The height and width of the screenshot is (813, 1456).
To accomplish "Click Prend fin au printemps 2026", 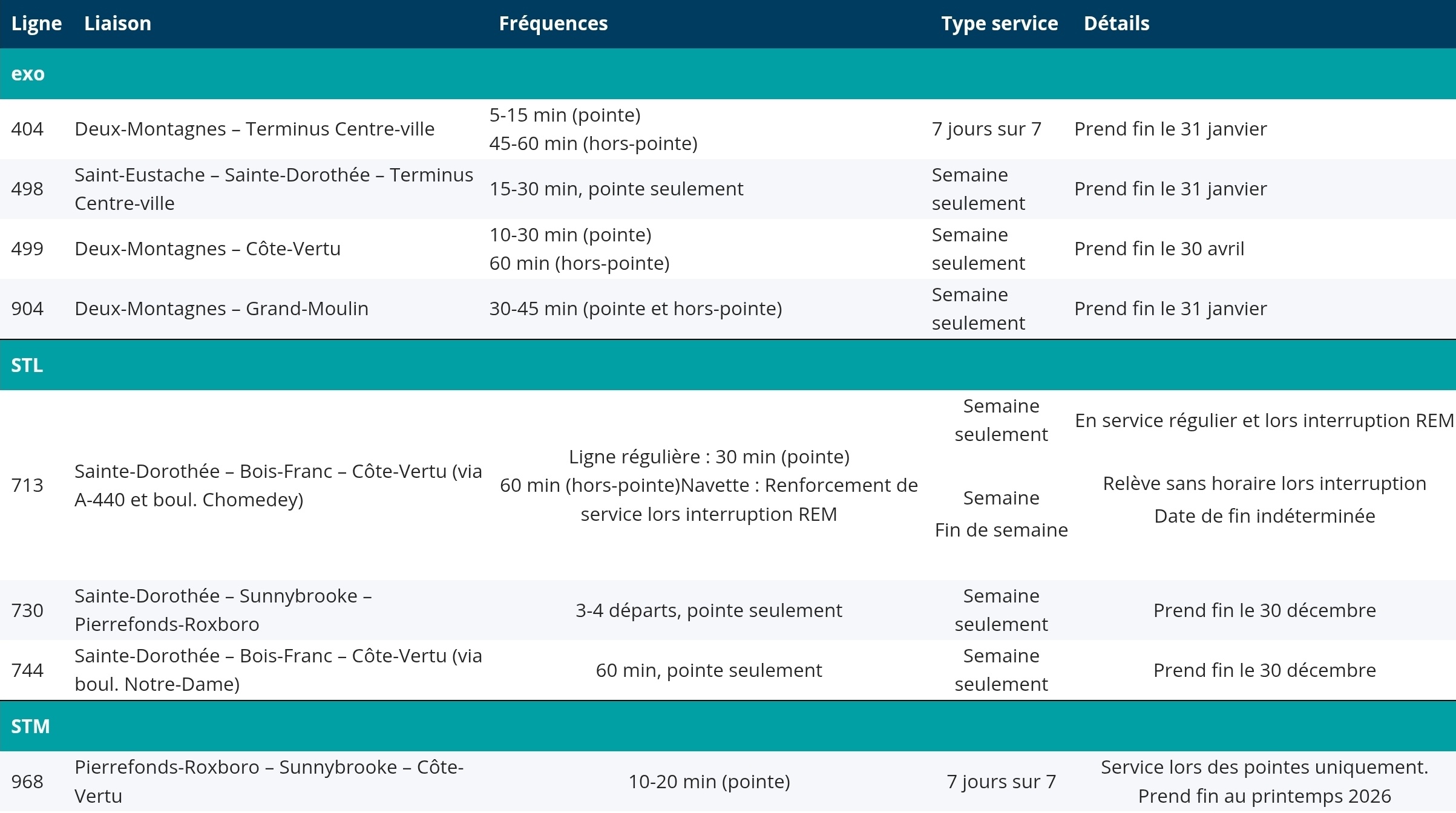I will [1264, 796].
